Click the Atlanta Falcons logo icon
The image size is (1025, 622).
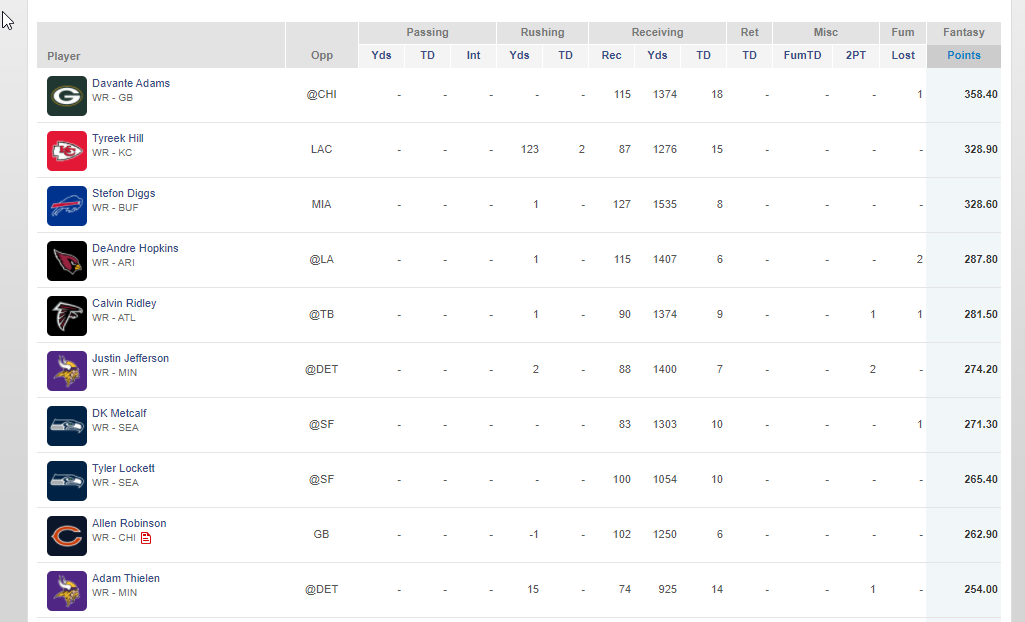pos(67,316)
